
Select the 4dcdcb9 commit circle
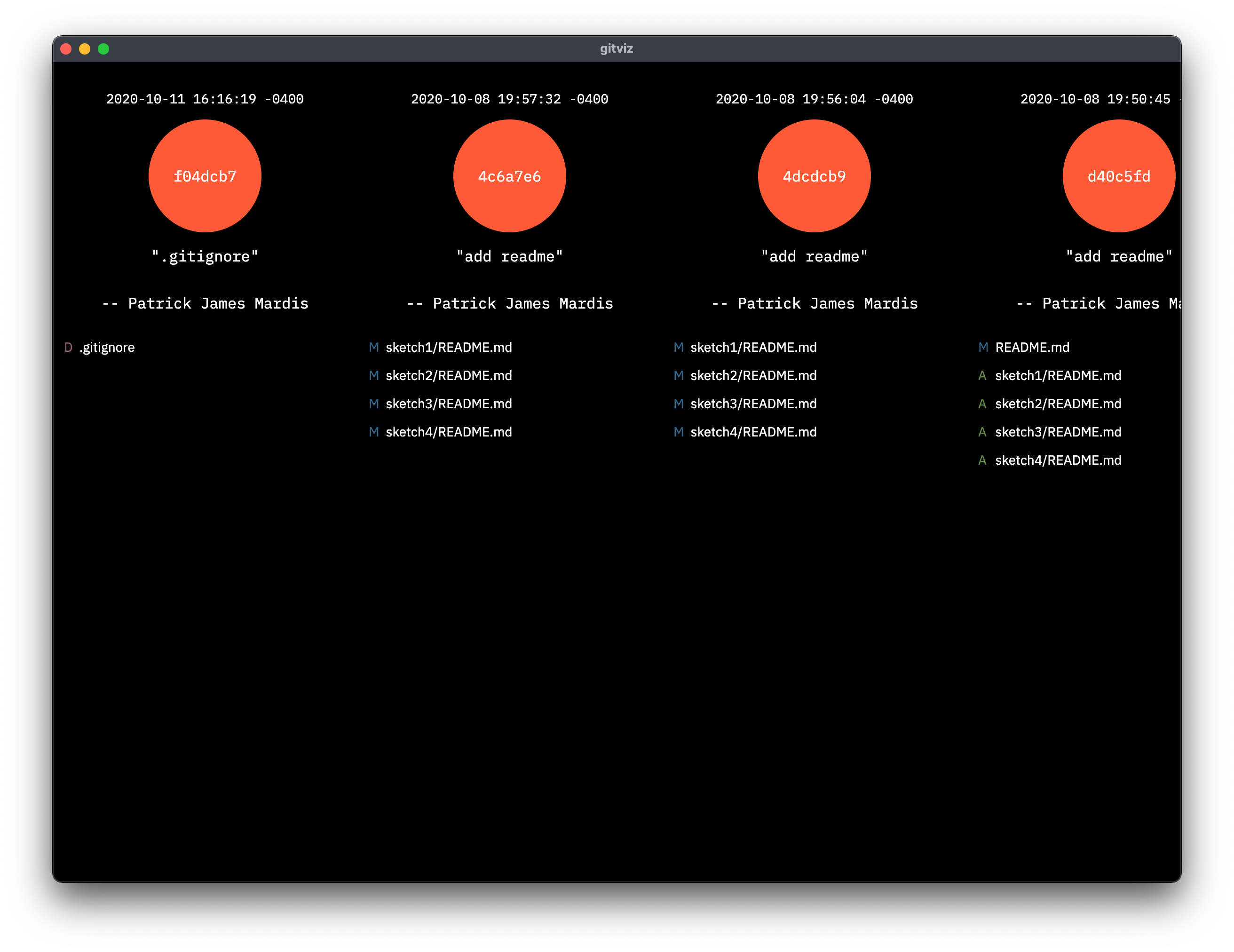[x=814, y=176]
